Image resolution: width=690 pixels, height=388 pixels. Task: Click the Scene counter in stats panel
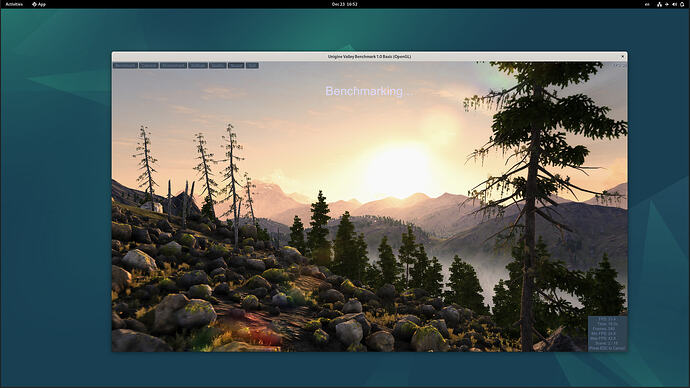click(606, 343)
